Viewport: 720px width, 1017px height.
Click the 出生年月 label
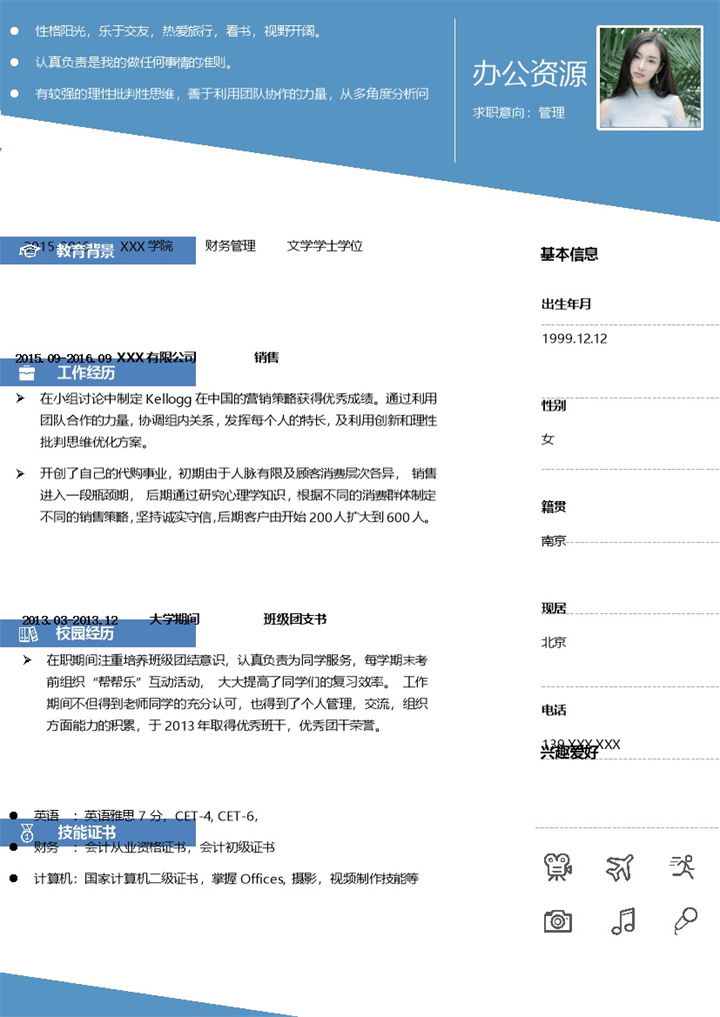pyautogui.click(x=566, y=304)
